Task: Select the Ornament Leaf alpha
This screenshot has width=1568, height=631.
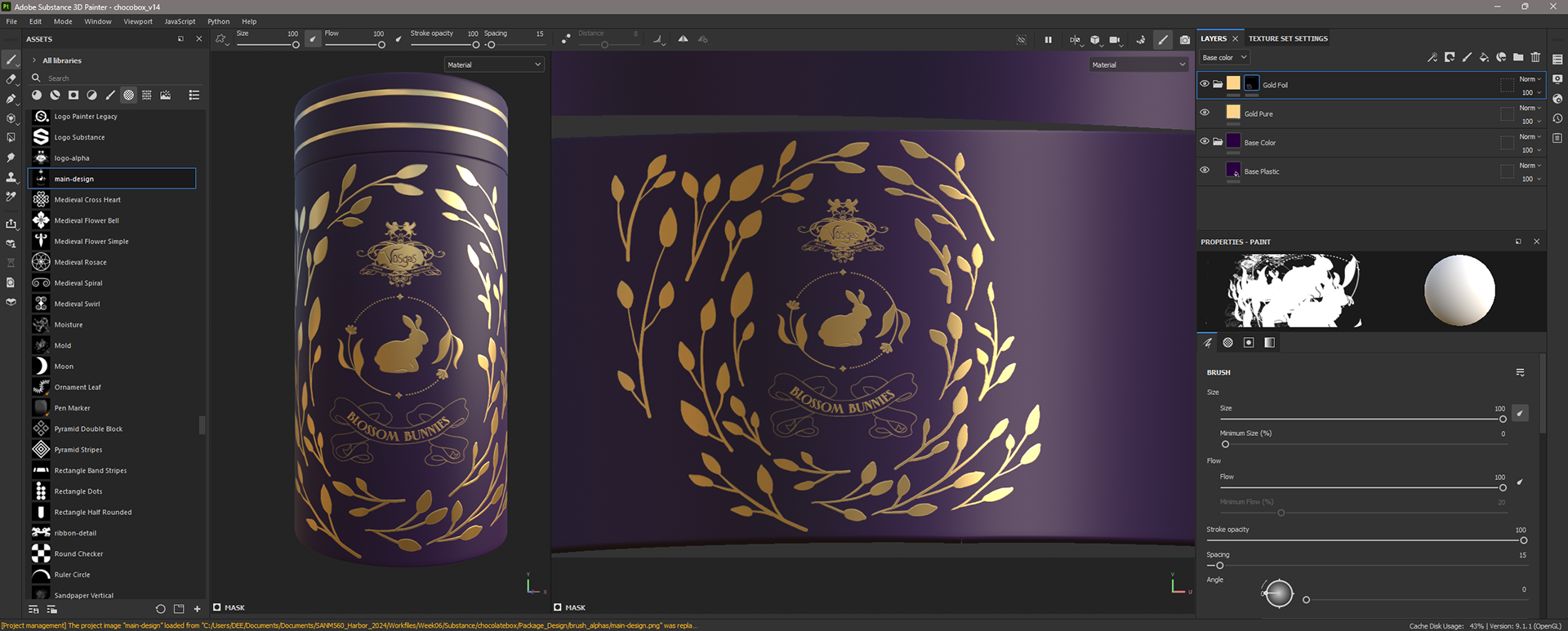Action: (113, 387)
